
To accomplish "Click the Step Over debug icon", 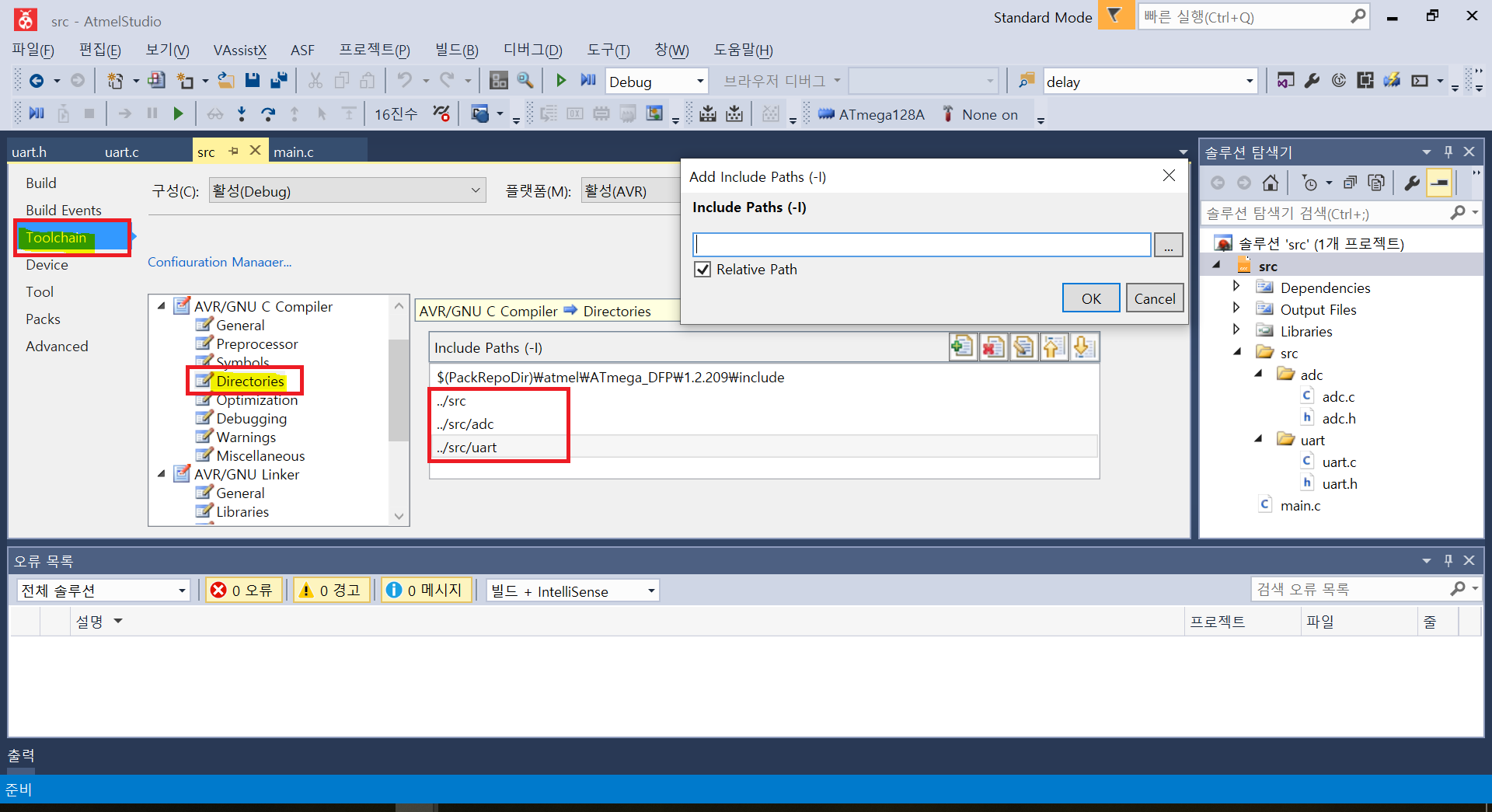I will click(268, 114).
